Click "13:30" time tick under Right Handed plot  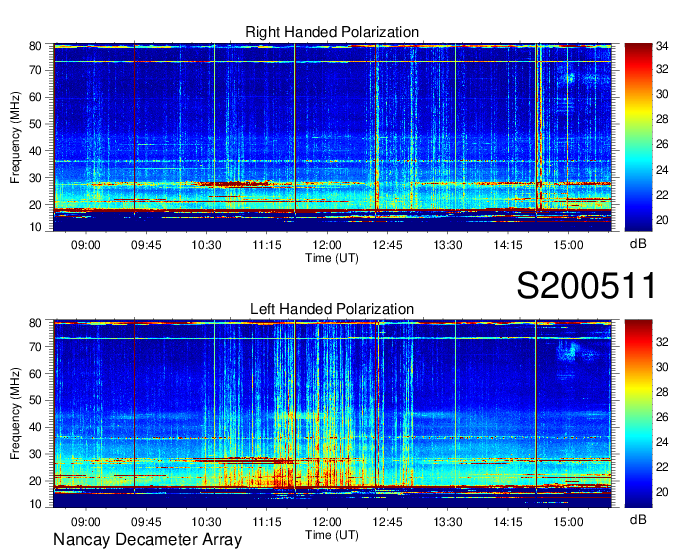click(448, 245)
